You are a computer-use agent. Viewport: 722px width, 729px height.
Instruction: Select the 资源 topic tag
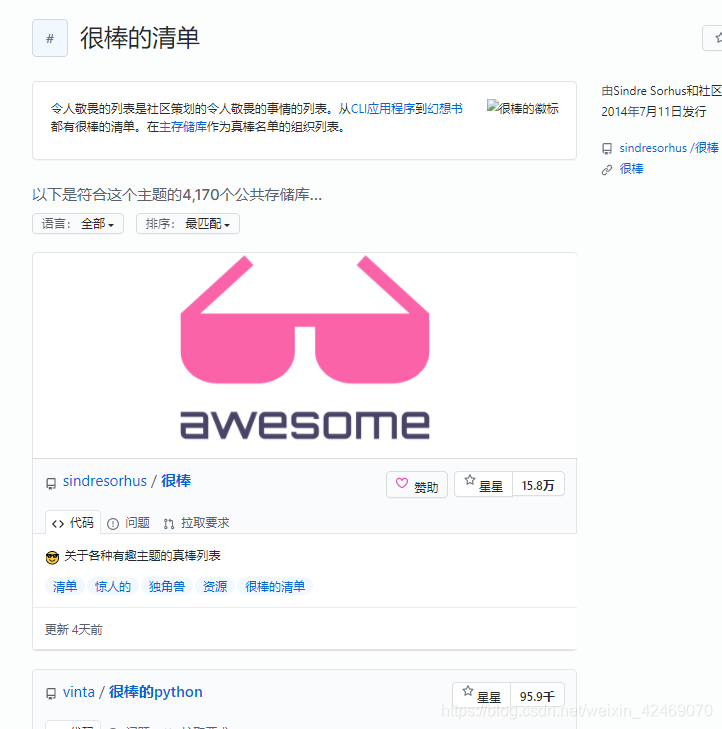click(x=215, y=586)
